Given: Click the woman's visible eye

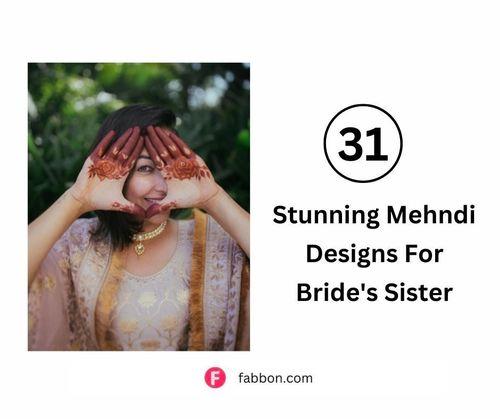Looking at the screenshot, I should (142, 168).
